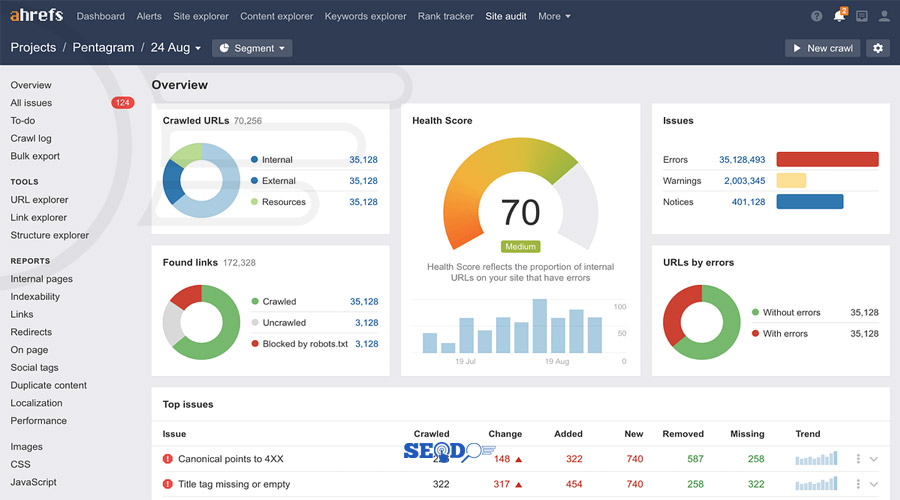Click the 124 issues badge
The width and height of the screenshot is (900, 500).
(122, 103)
